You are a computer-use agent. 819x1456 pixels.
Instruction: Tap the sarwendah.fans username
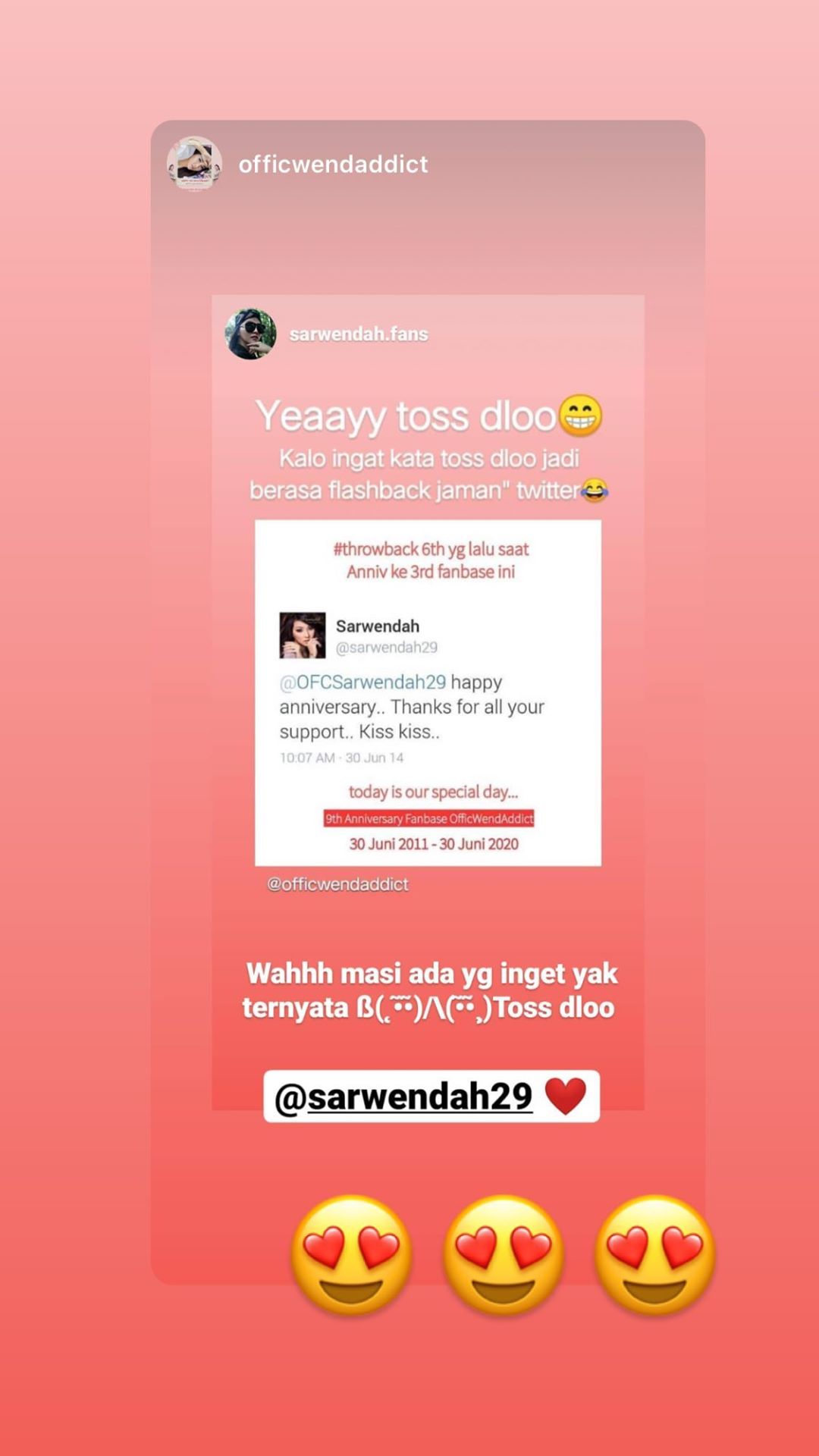359,334
